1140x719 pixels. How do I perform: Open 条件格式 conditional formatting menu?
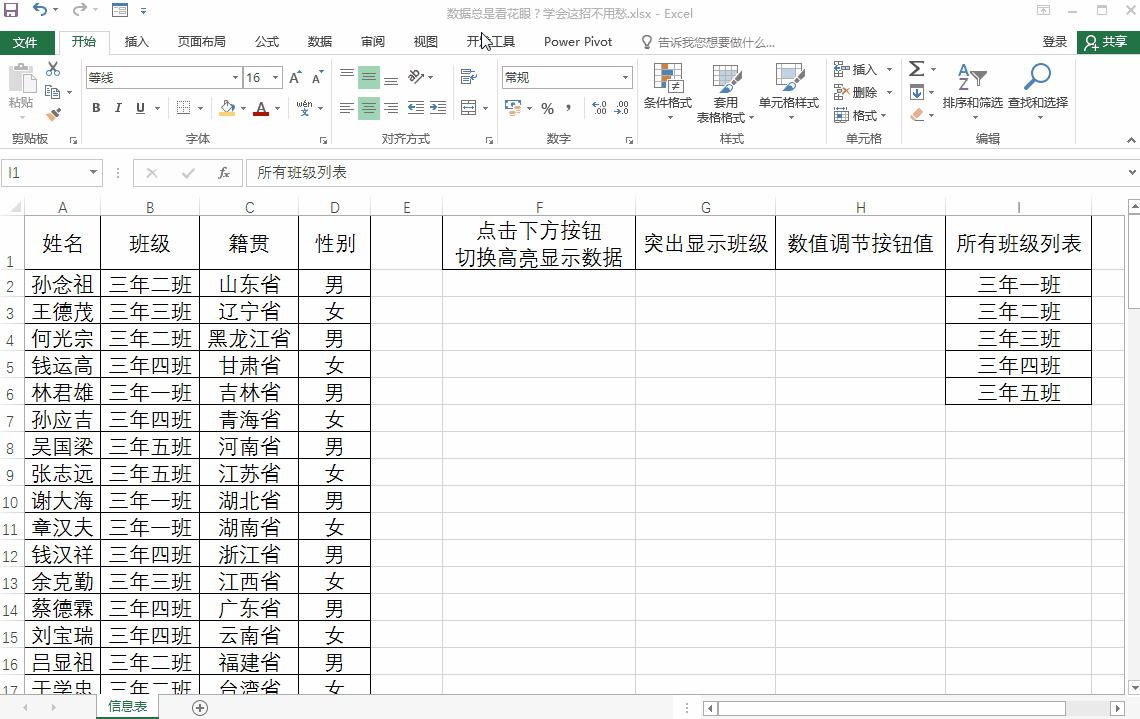coord(667,92)
